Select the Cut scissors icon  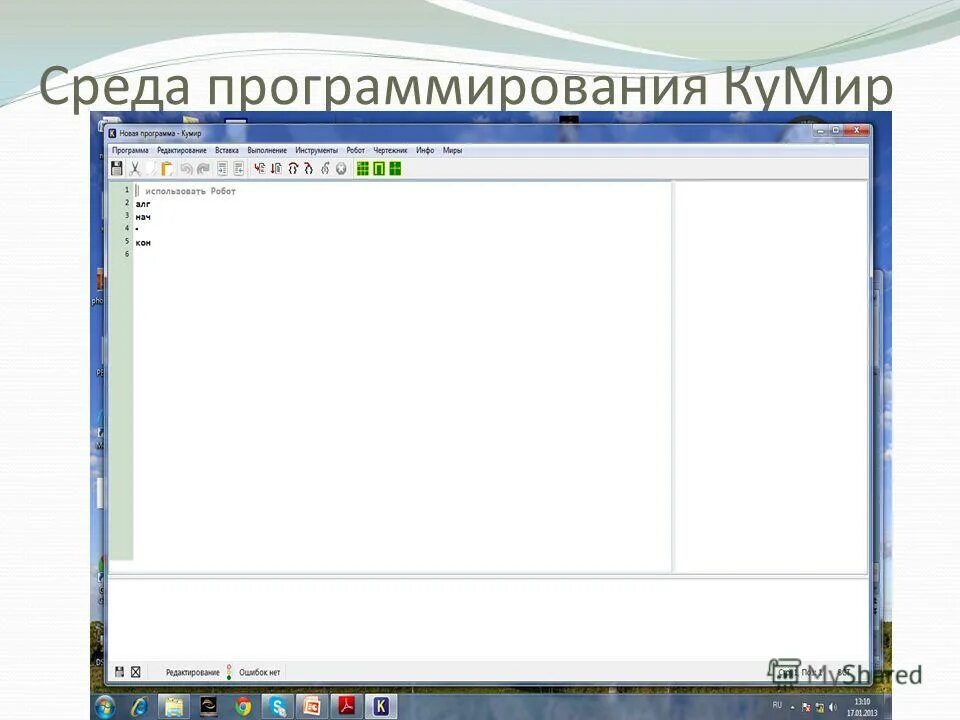pyautogui.click(x=135, y=168)
